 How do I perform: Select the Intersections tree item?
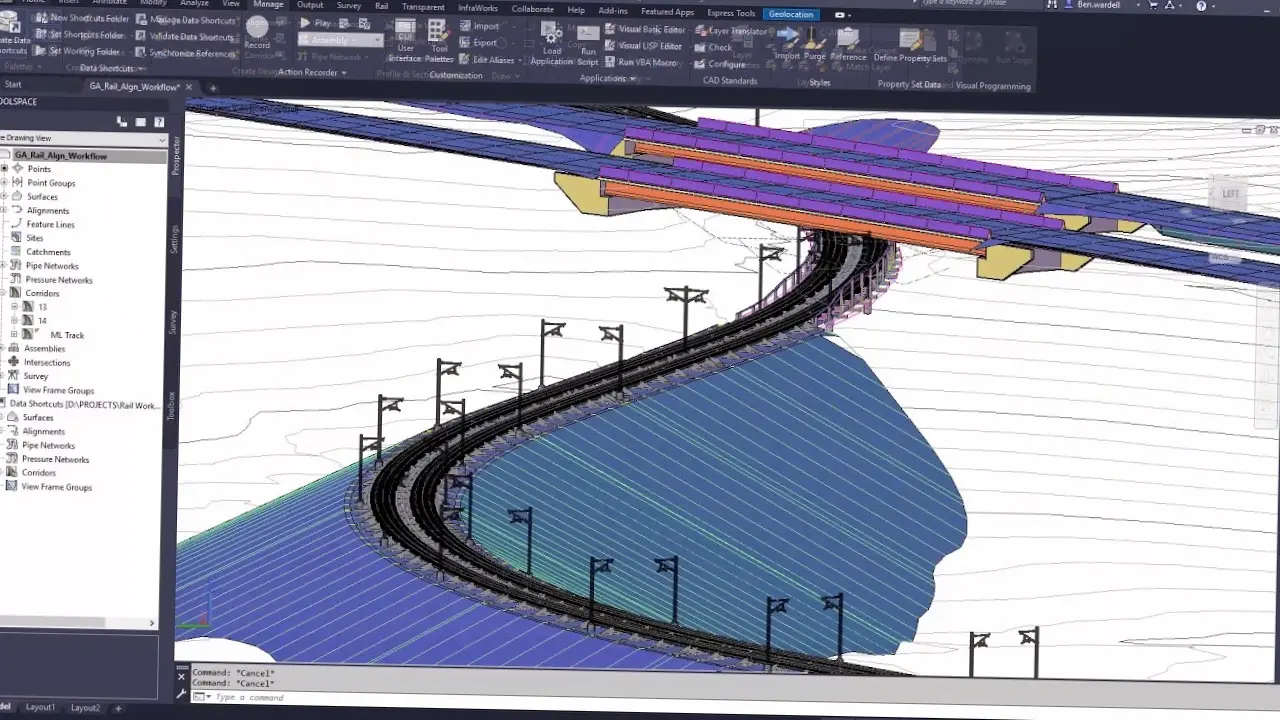(47, 362)
